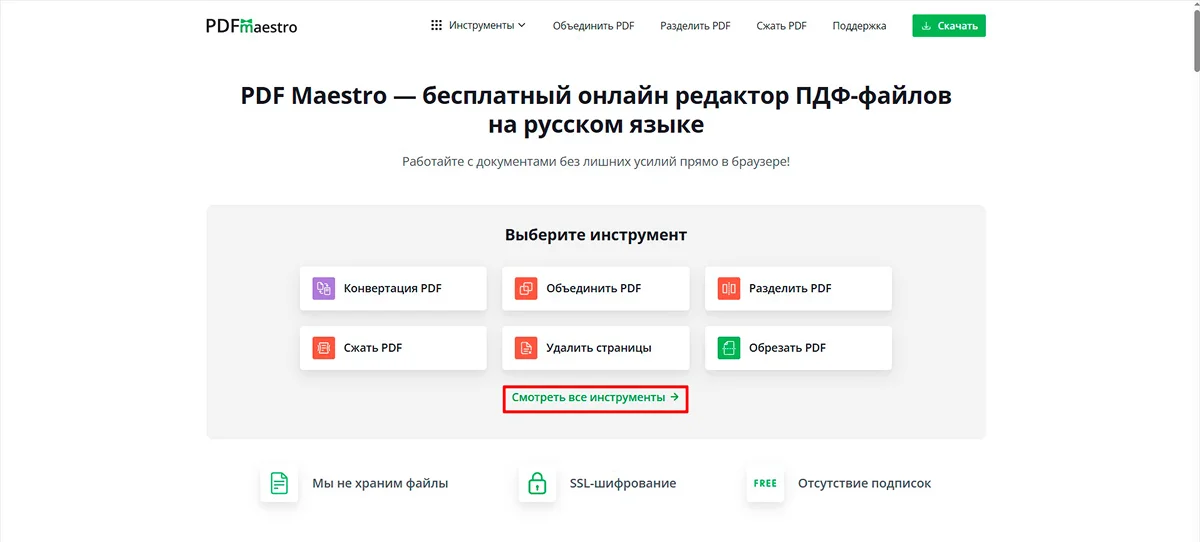Click the PDF Maestro logo
Viewport: 1200px width, 542px height.
click(251, 26)
